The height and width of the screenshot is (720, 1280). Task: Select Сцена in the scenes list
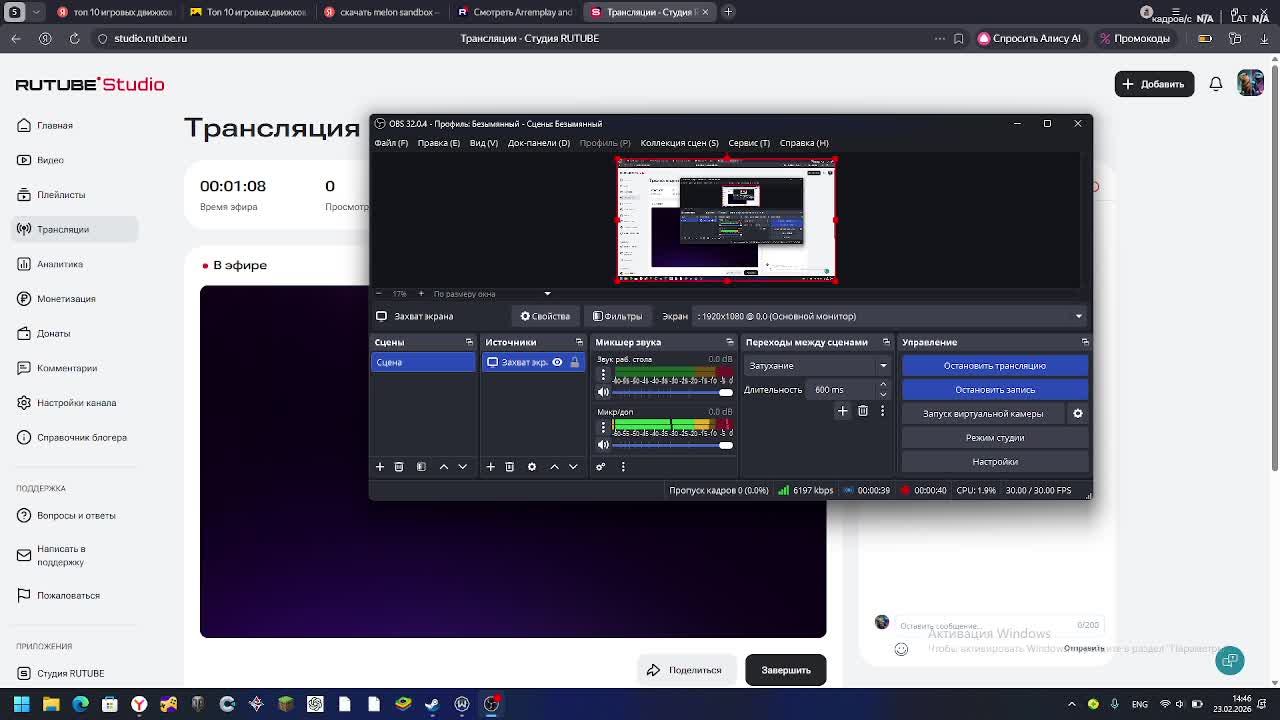click(x=423, y=362)
